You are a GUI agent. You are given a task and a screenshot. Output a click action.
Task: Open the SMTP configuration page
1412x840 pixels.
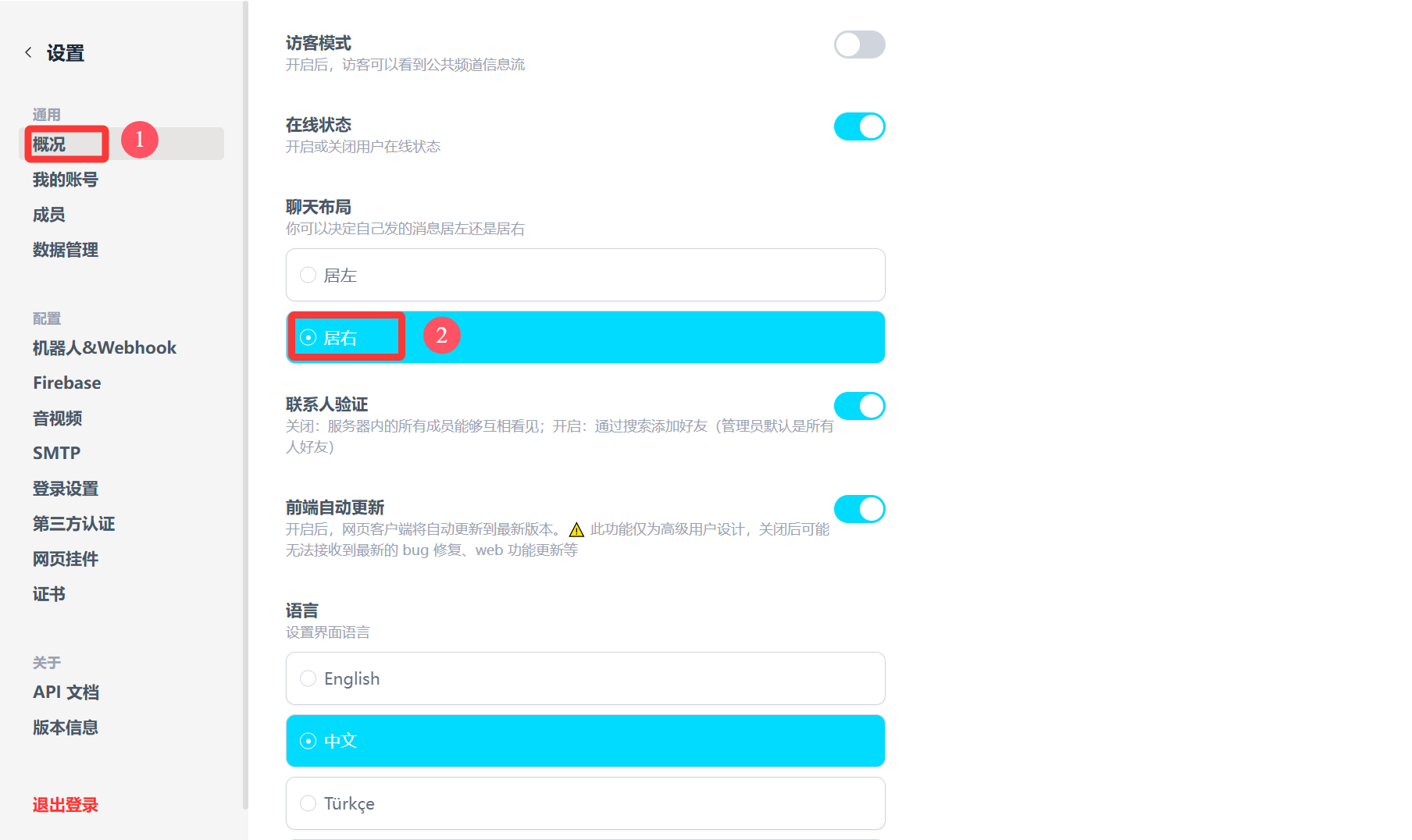56,453
